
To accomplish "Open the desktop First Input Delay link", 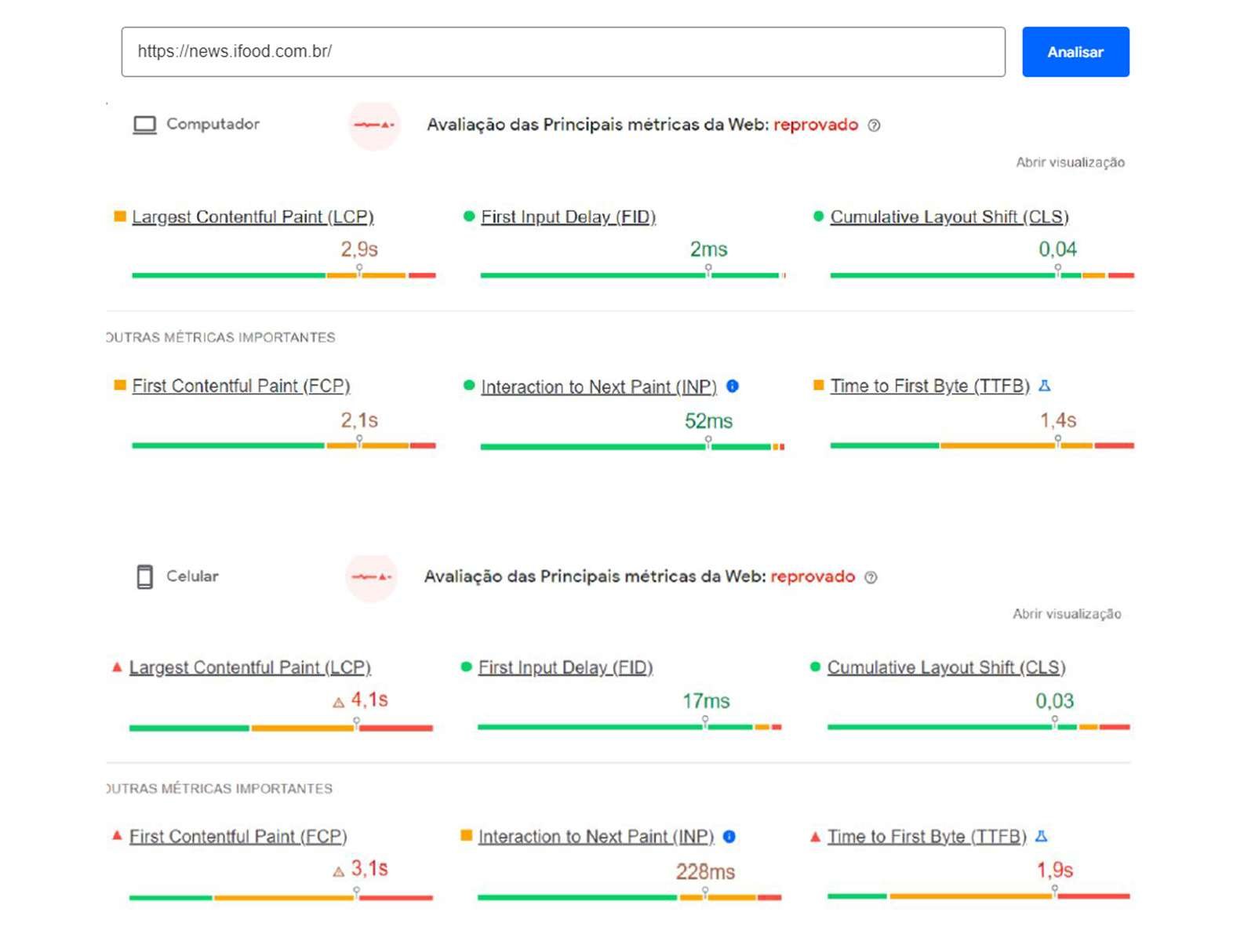I will [568, 217].
